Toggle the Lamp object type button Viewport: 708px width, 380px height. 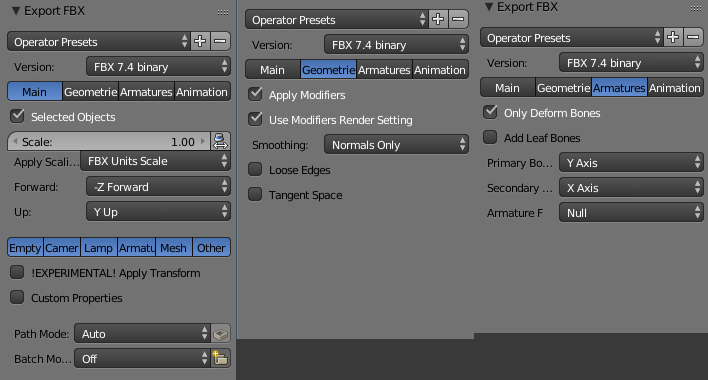point(98,248)
